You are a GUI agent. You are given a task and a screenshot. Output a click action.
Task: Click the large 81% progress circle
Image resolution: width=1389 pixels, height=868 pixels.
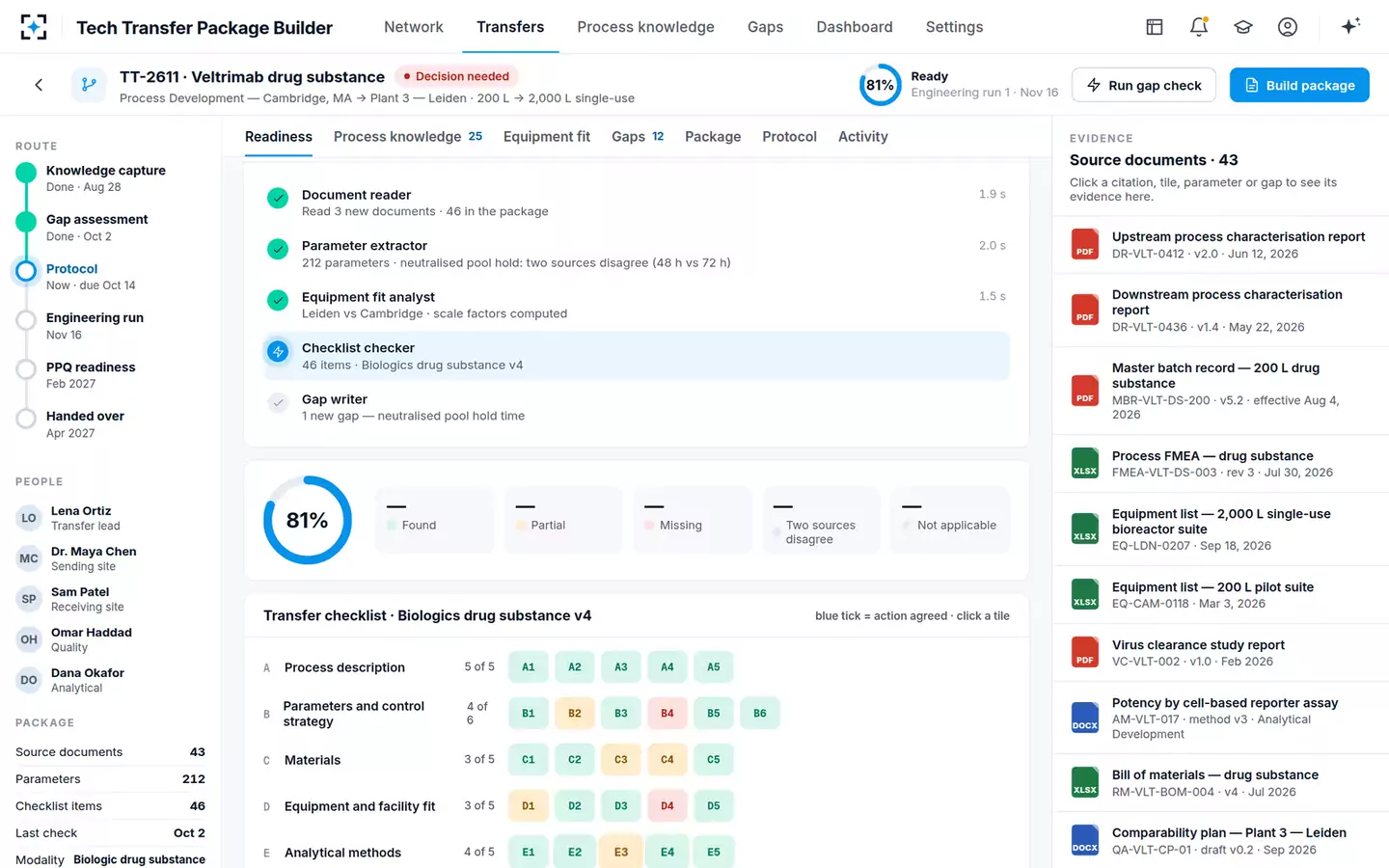click(308, 520)
